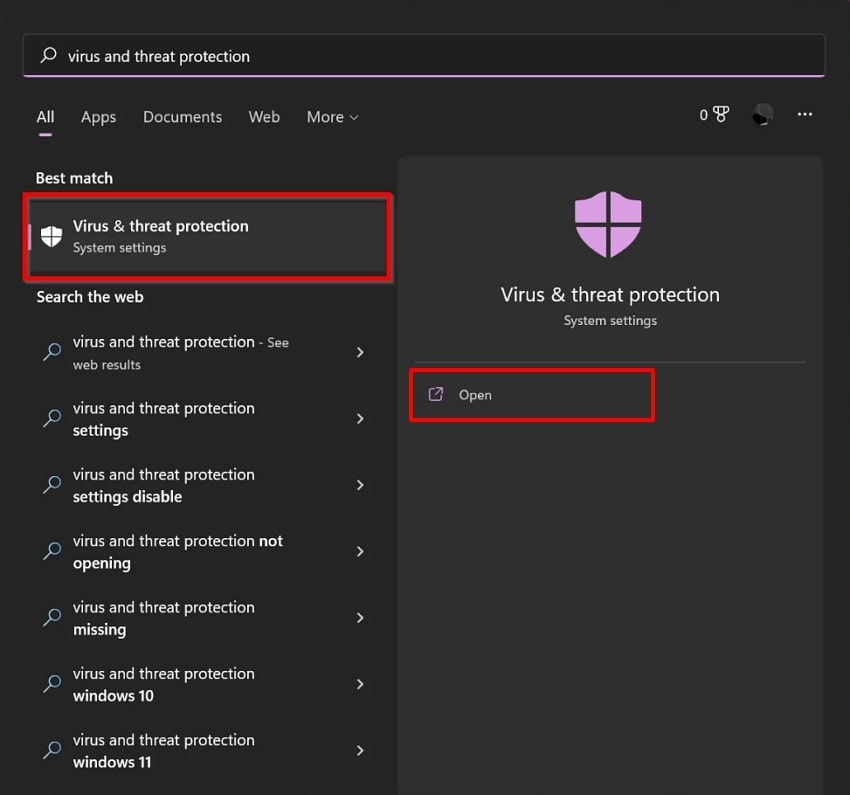
Task: Click the user account profile picture
Action: (x=762, y=114)
